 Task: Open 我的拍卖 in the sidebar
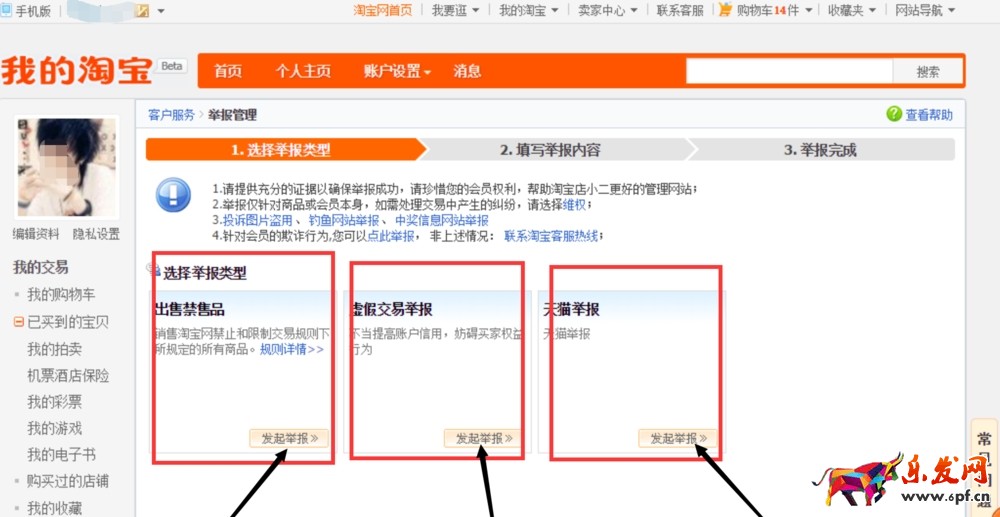[54, 349]
